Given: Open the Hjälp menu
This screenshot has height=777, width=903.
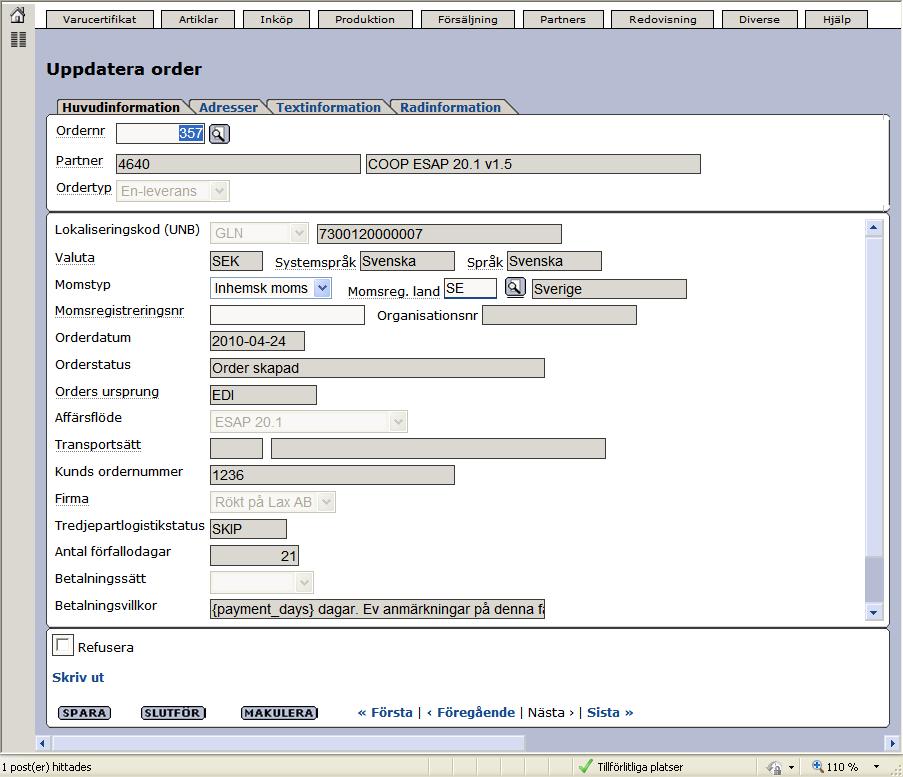Looking at the screenshot, I should coord(837,20).
